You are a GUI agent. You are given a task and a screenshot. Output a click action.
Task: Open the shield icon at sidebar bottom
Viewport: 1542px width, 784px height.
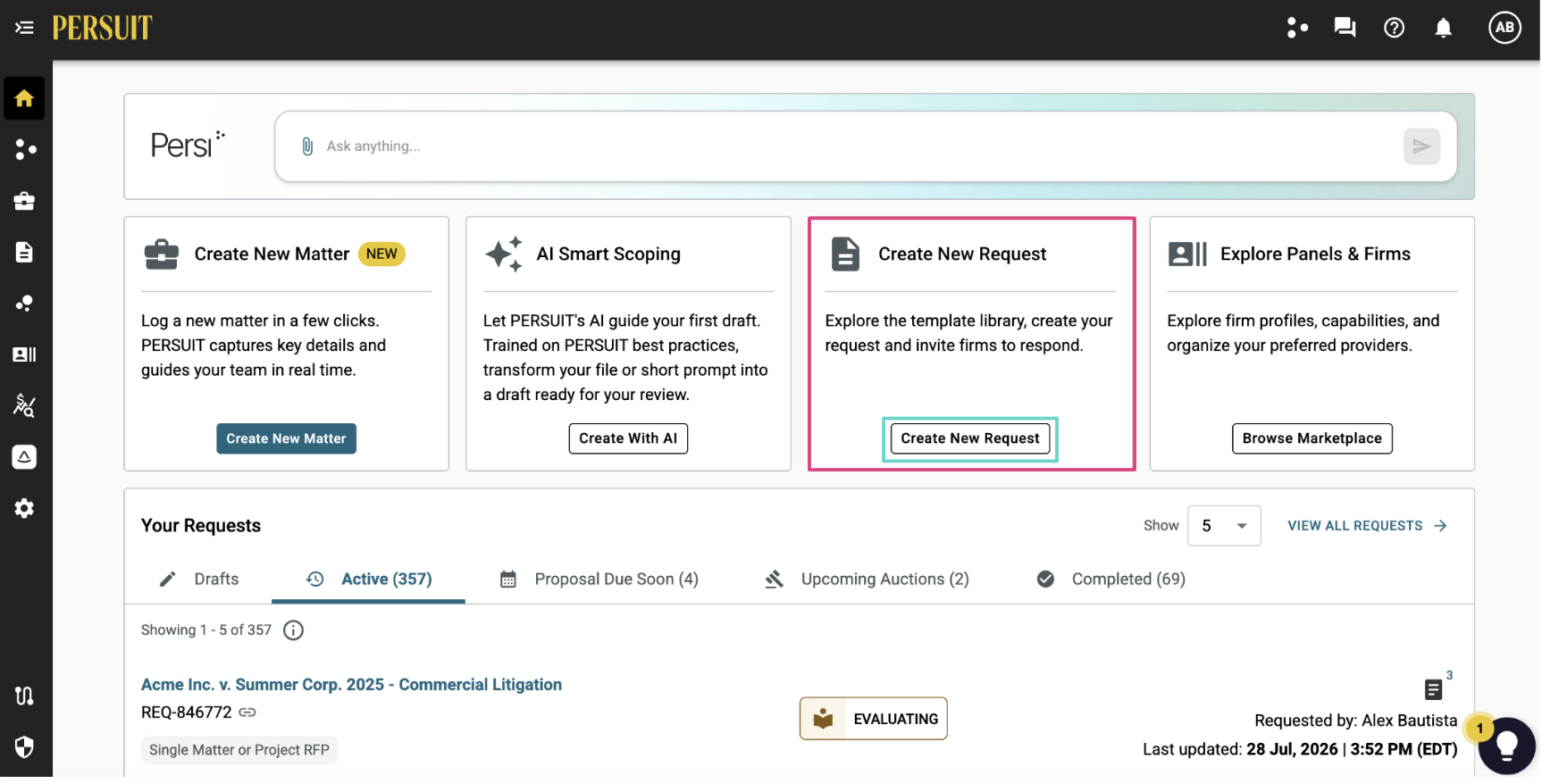(24, 746)
